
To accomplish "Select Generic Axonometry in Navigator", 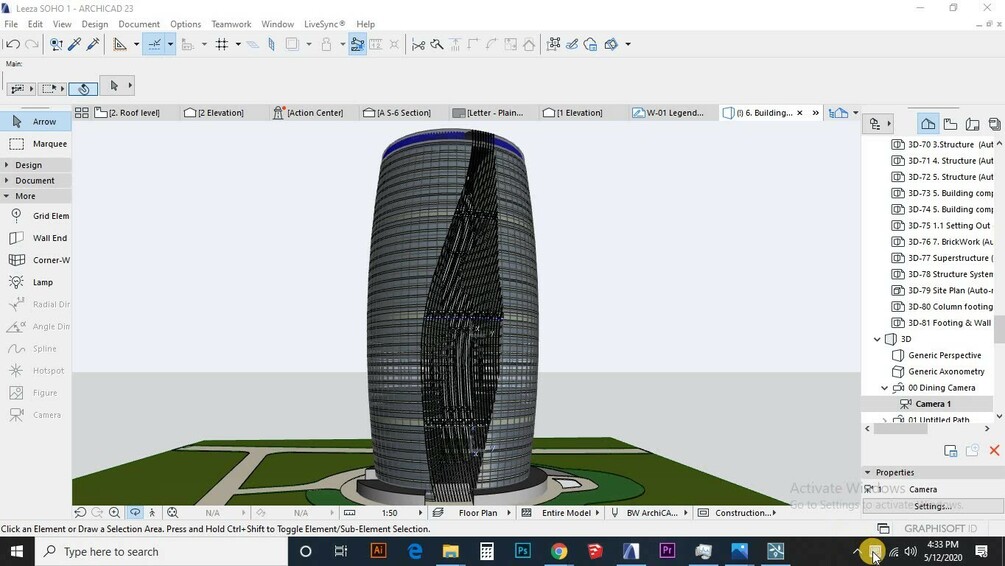I will 946,371.
